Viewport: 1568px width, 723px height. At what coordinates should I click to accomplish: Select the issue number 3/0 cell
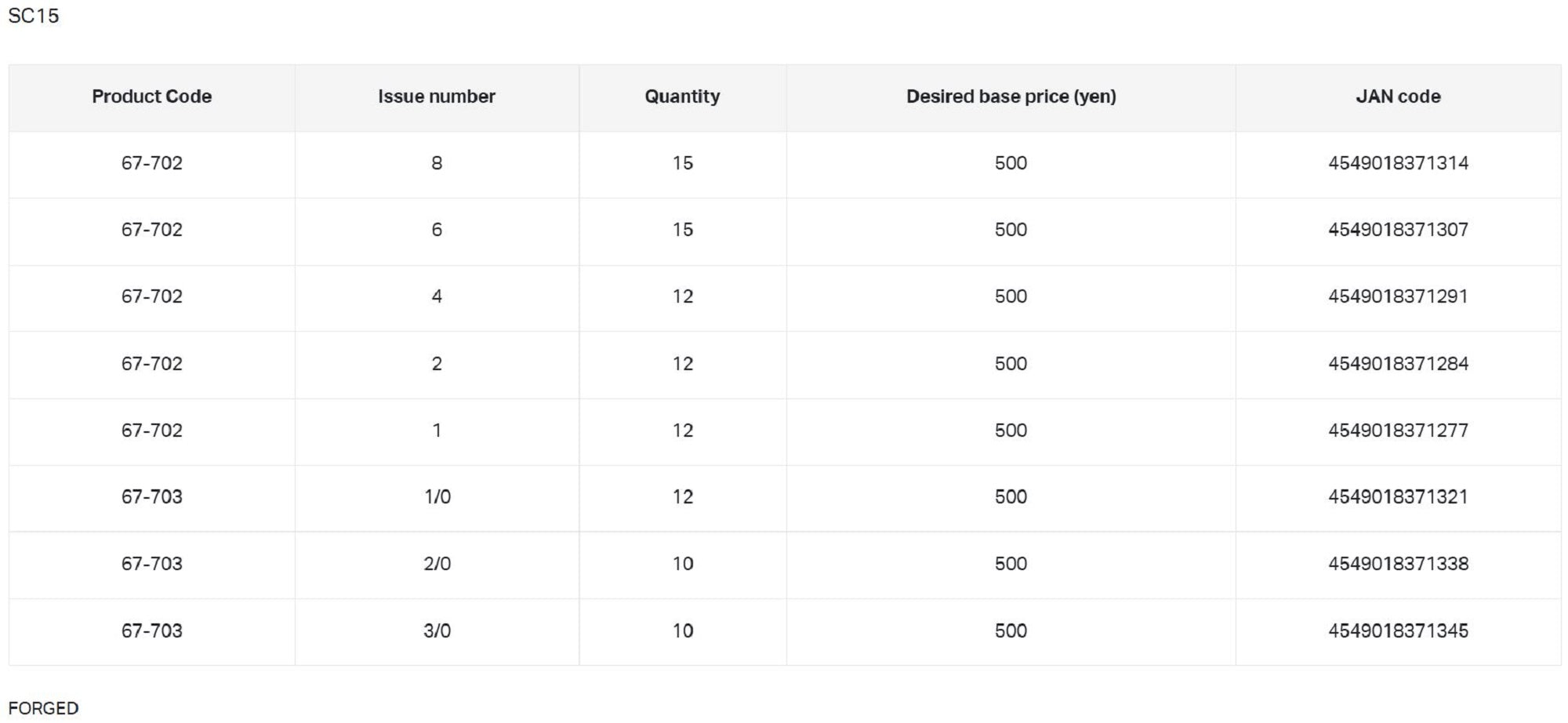[x=437, y=630]
